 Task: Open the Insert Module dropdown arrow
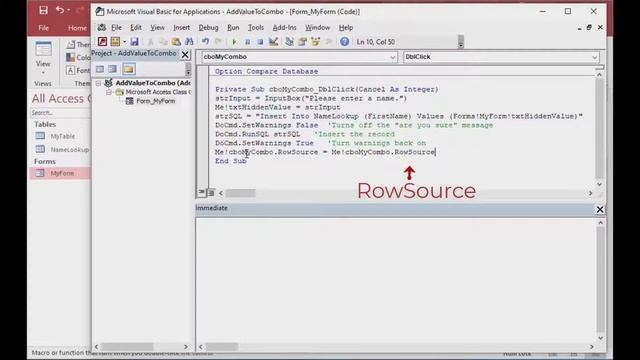coord(124,42)
